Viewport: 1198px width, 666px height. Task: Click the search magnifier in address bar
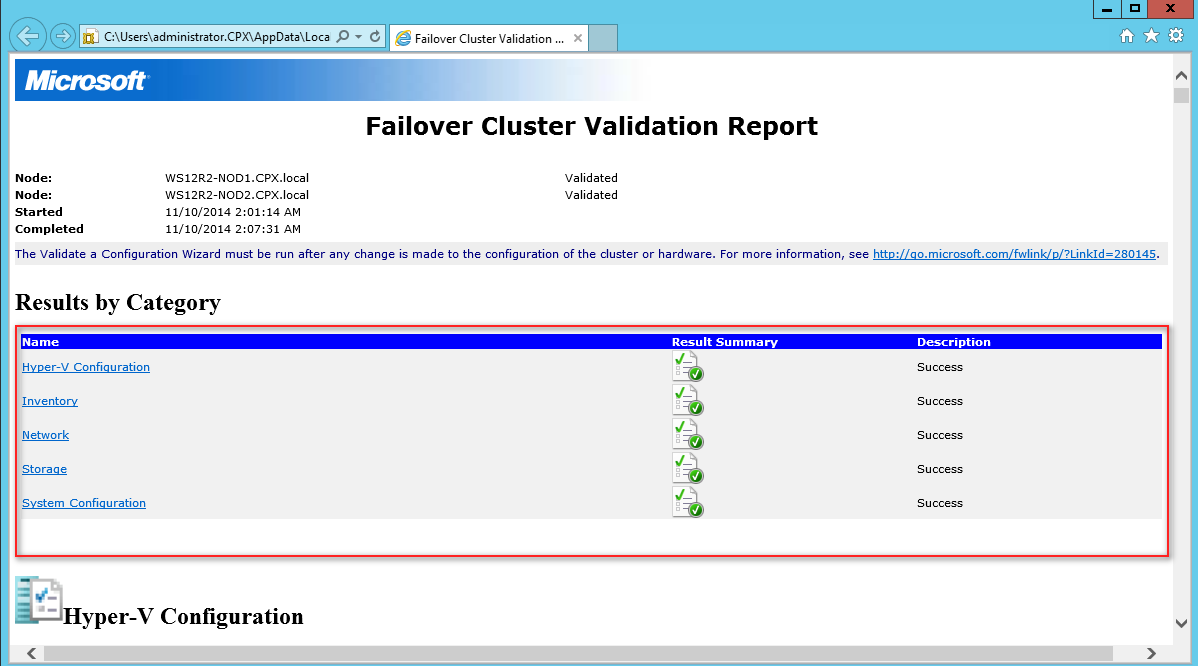pos(343,37)
